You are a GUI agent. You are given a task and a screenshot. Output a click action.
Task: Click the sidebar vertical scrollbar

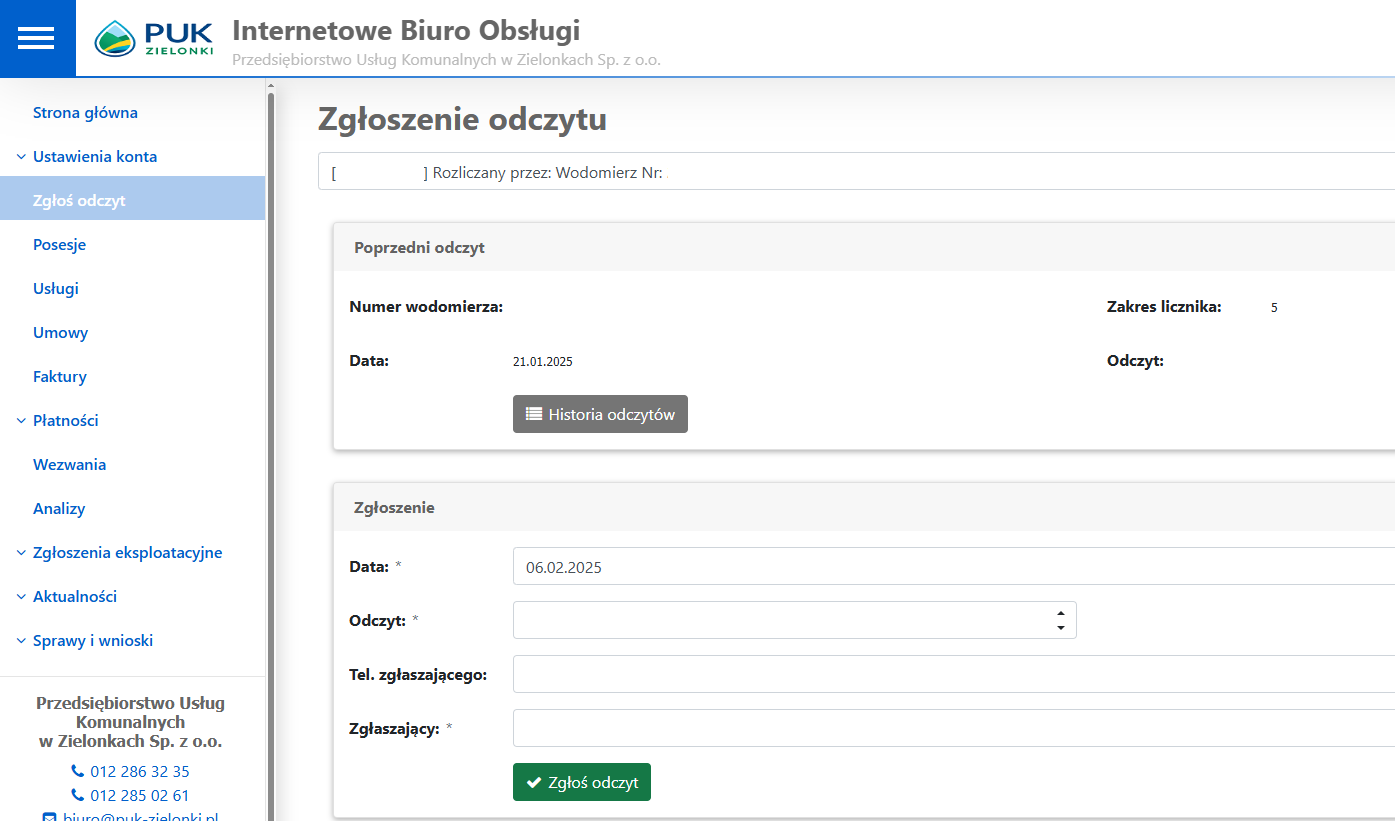[270, 455]
